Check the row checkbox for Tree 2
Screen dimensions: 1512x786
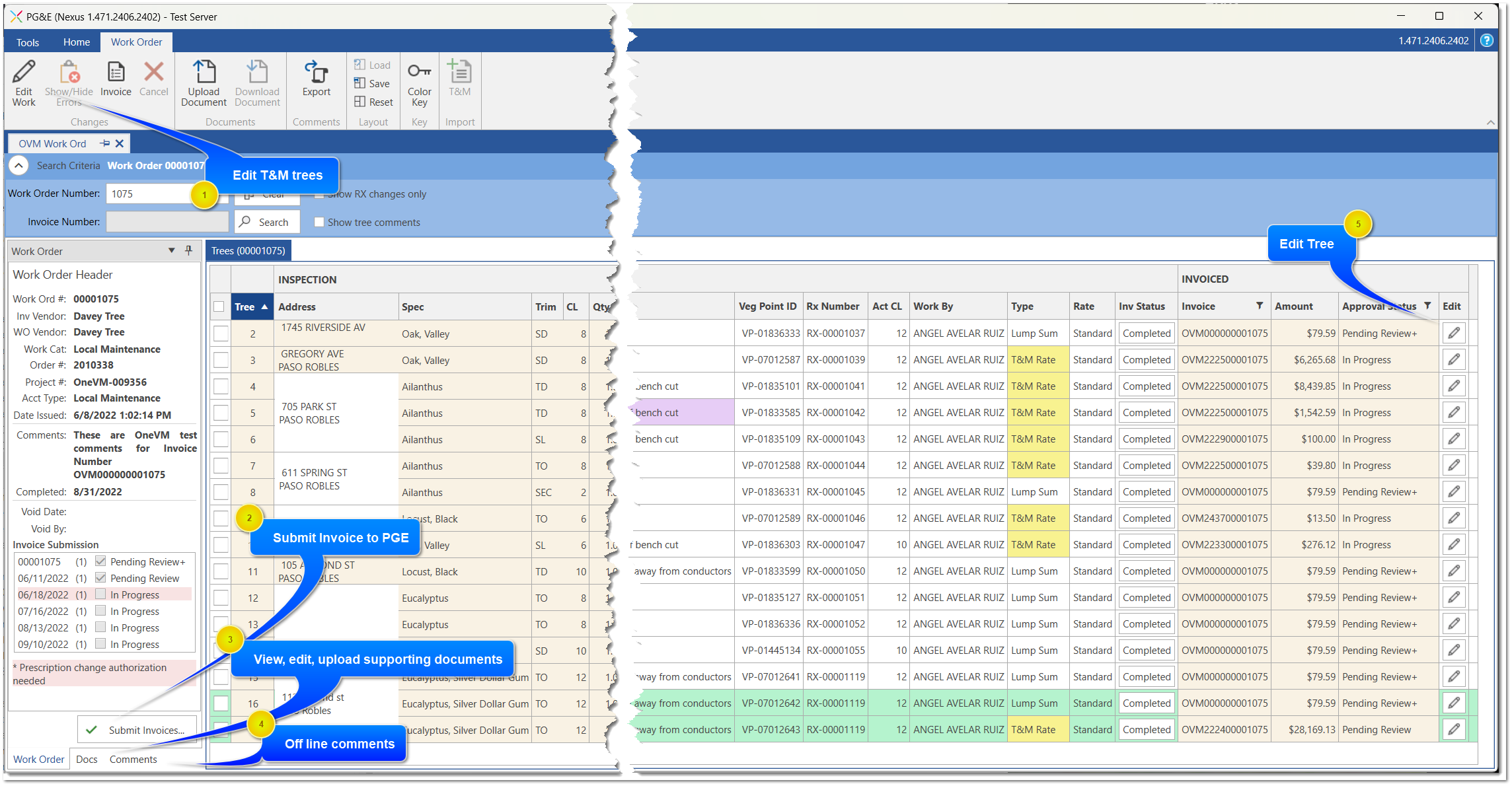tap(221, 333)
